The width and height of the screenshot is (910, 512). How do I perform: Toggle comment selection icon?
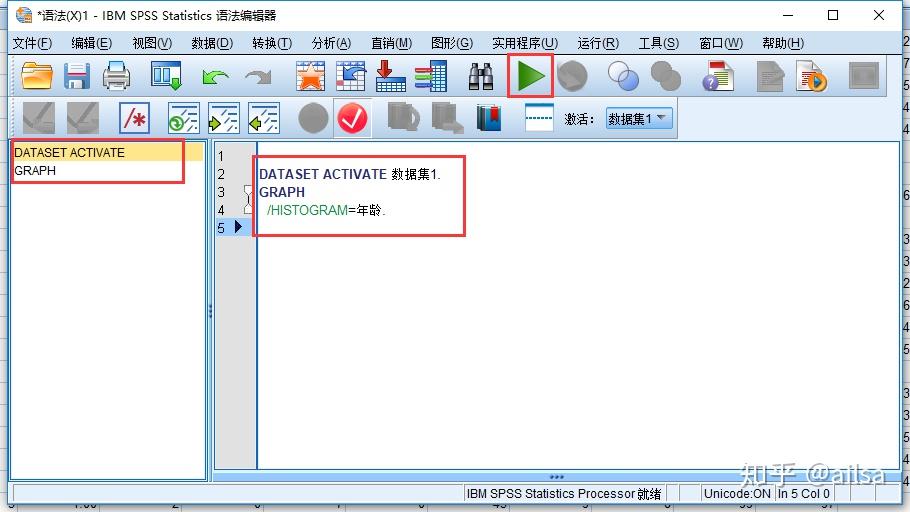pyautogui.click(x=134, y=118)
